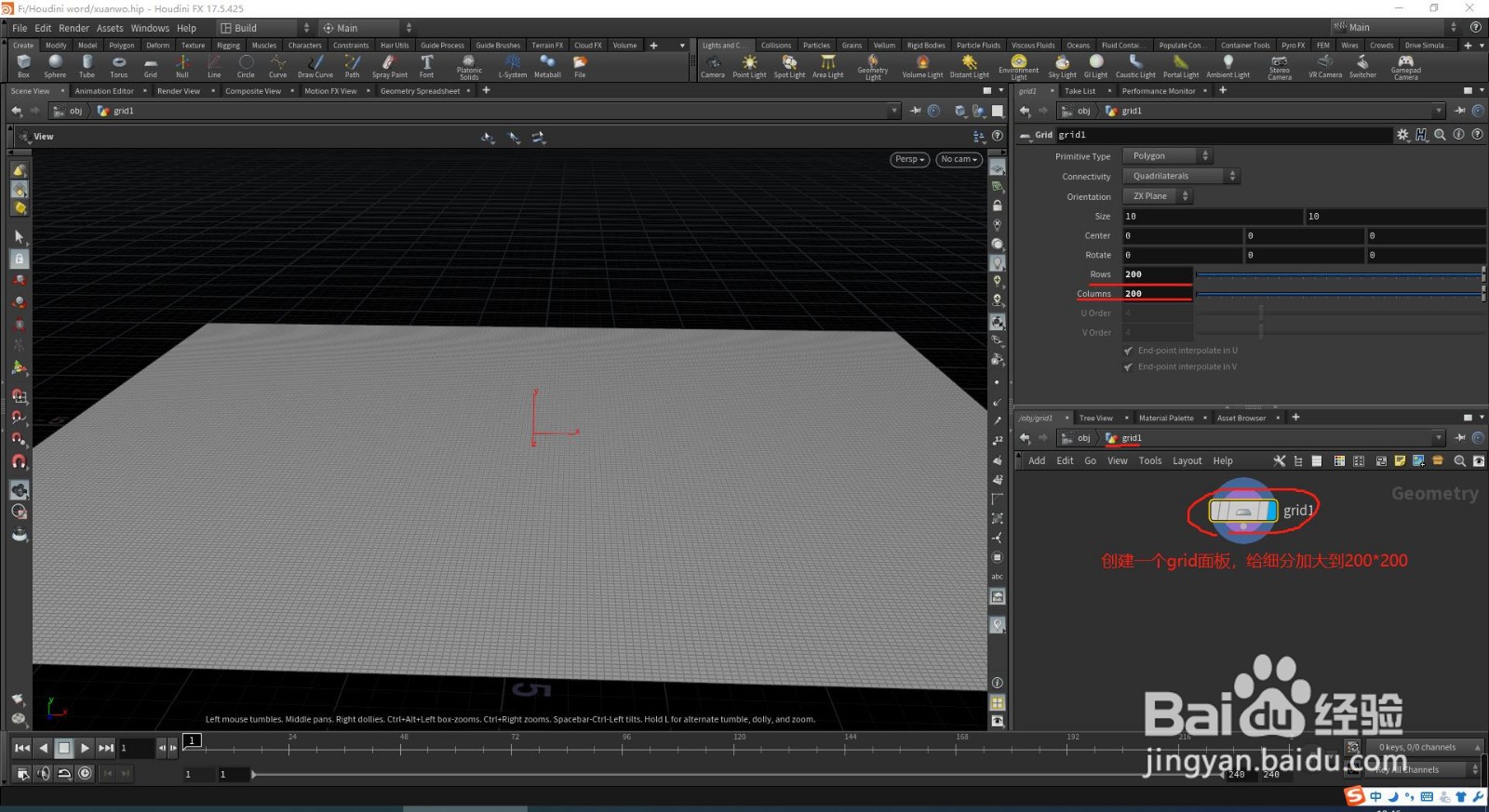Image resolution: width=1489 pixels, height=812 pixels.
Task: Select the Sphere shelf tool
Action: click(x=55, y=66)
